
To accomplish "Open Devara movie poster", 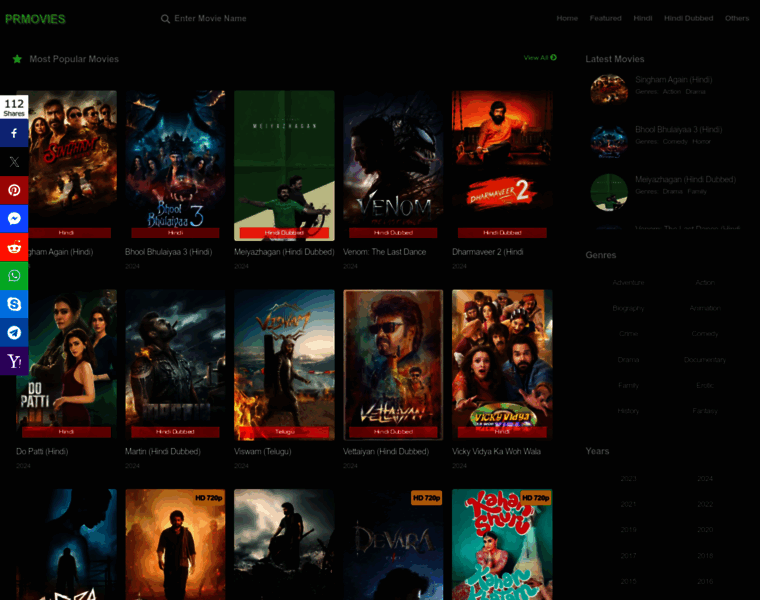I will tap(393, 544).
